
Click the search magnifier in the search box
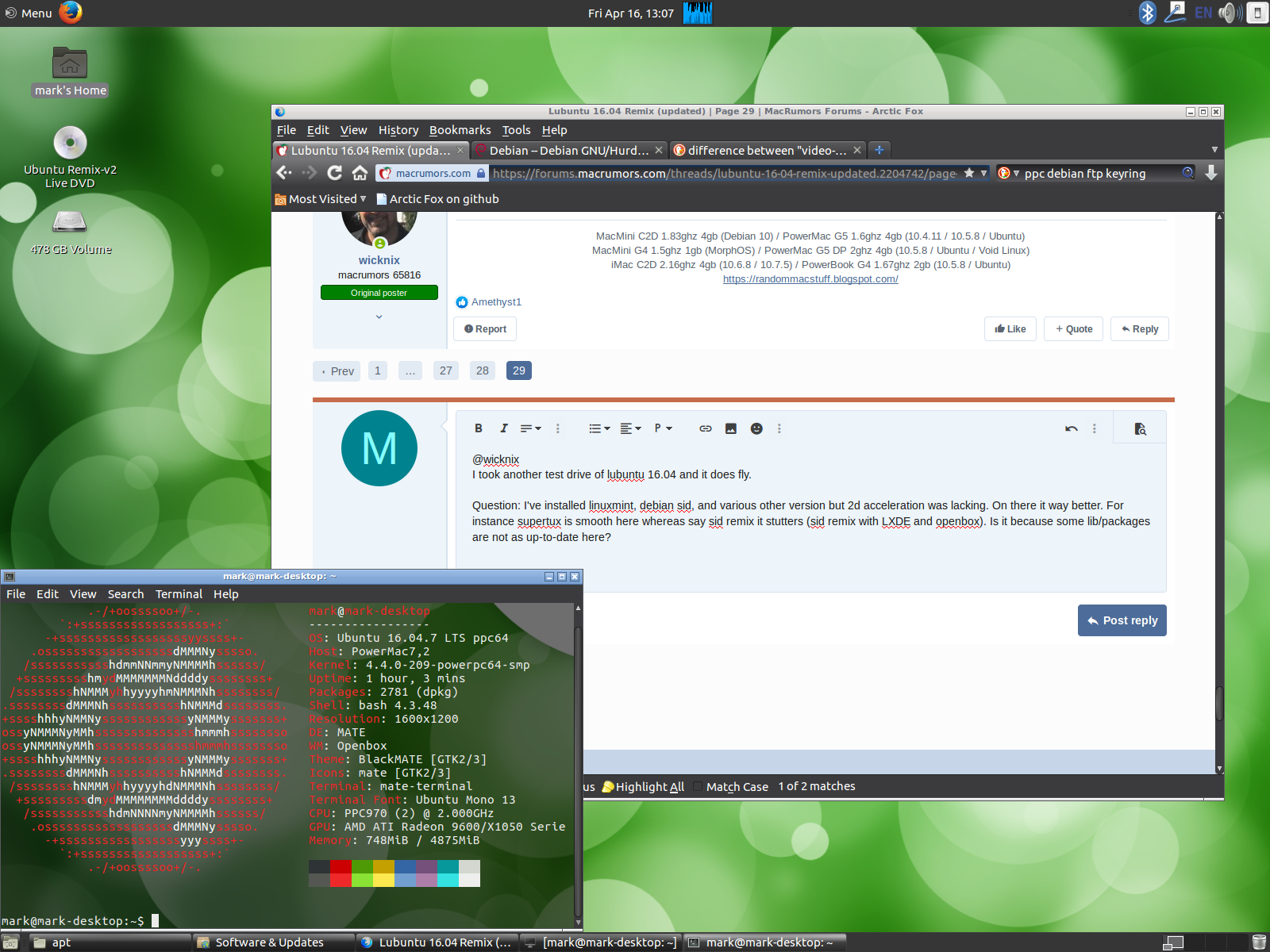point(1187,173)
